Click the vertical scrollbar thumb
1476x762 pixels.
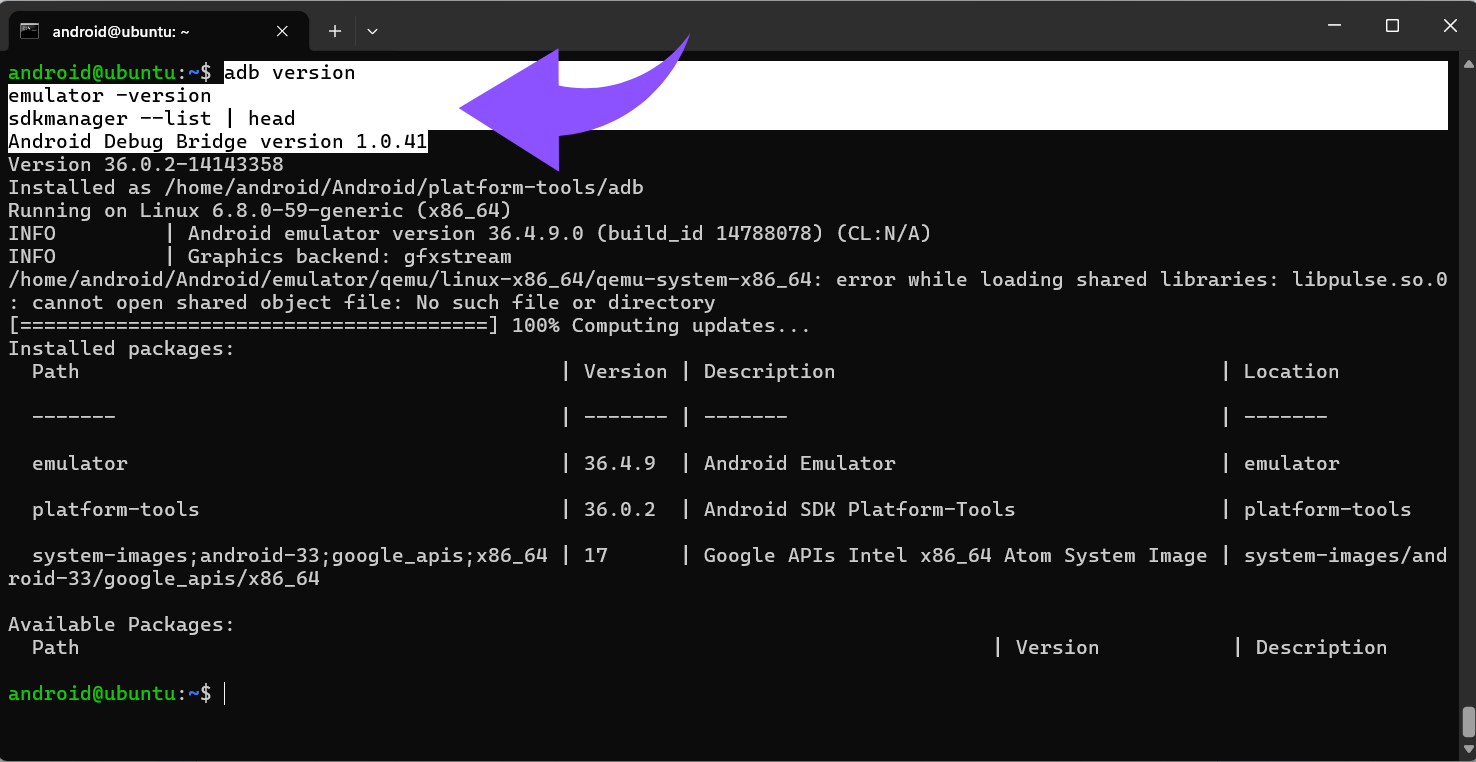[x=1468, y=720]
